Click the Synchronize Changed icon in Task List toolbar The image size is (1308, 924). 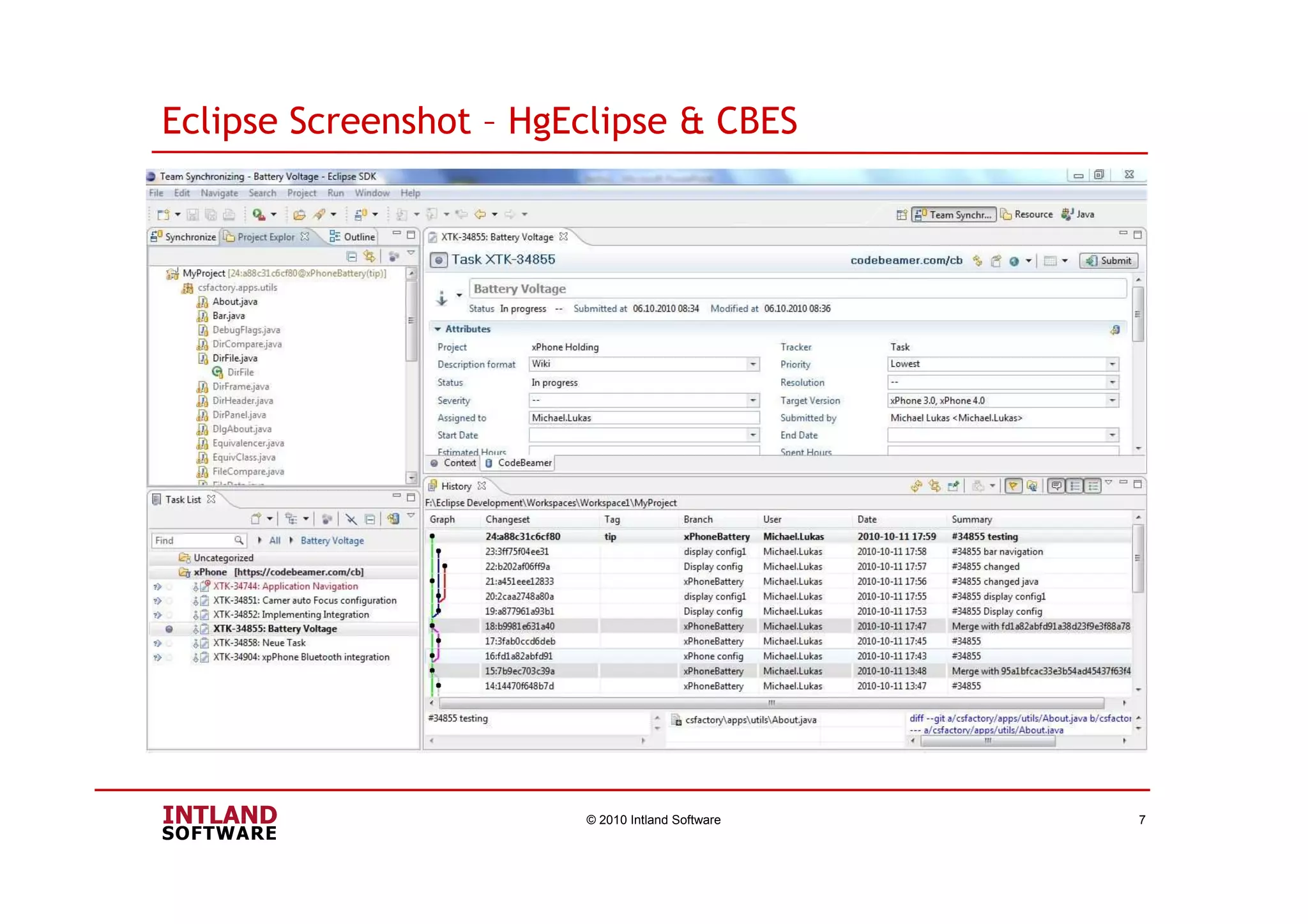pyautogui.click(x=393, y=519)
